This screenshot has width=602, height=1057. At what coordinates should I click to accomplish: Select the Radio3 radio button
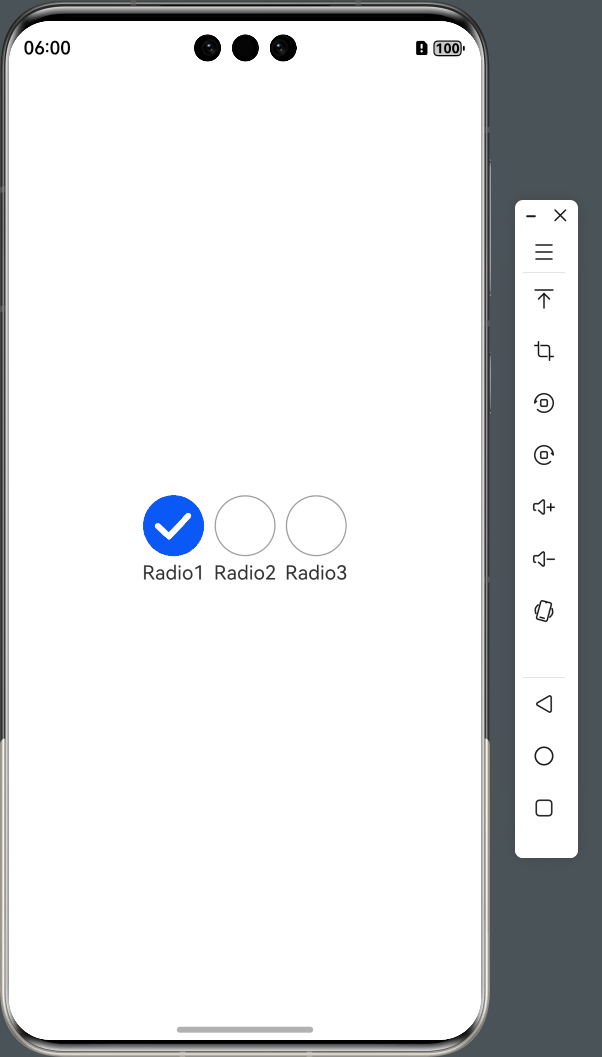click(x=316, y=526)
